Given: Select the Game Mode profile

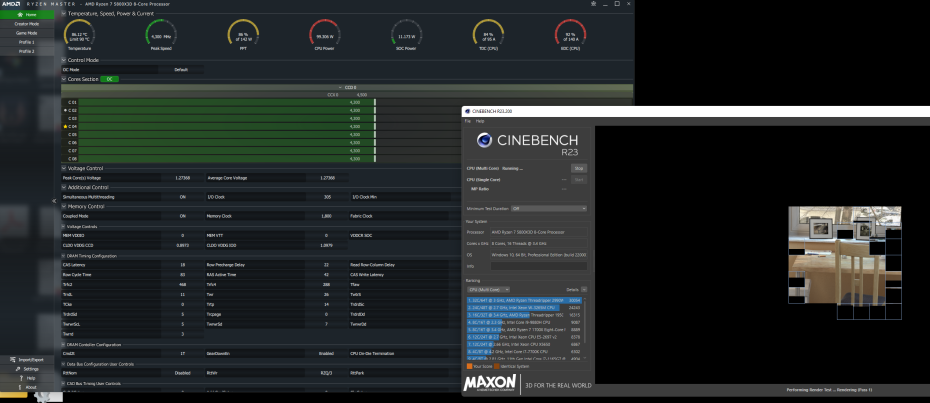Looking at the screenshot, I should tap(26, 33).
